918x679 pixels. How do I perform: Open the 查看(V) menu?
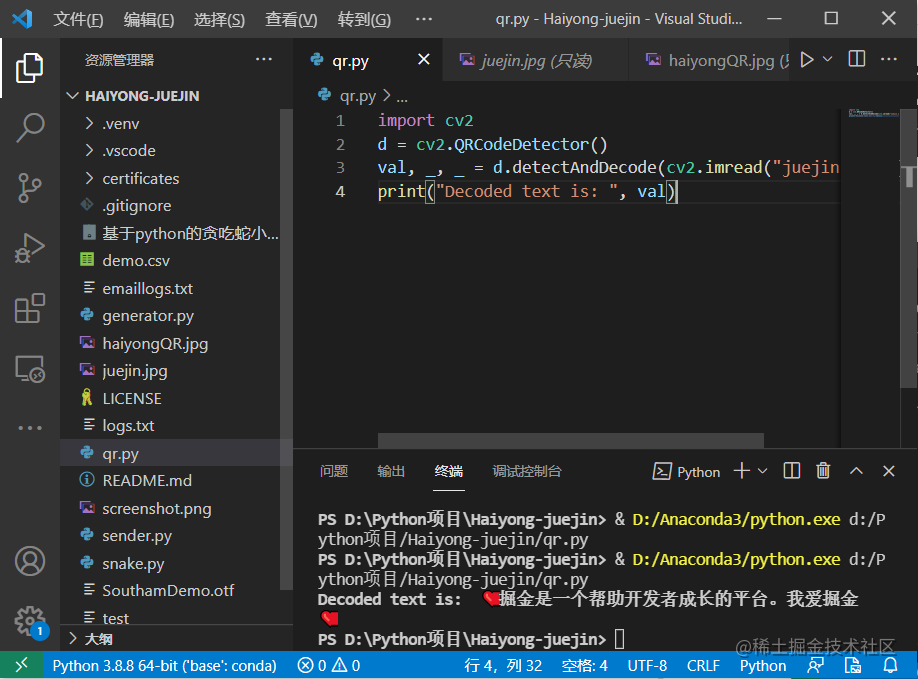pyautogui.click(x=291, y=19)
